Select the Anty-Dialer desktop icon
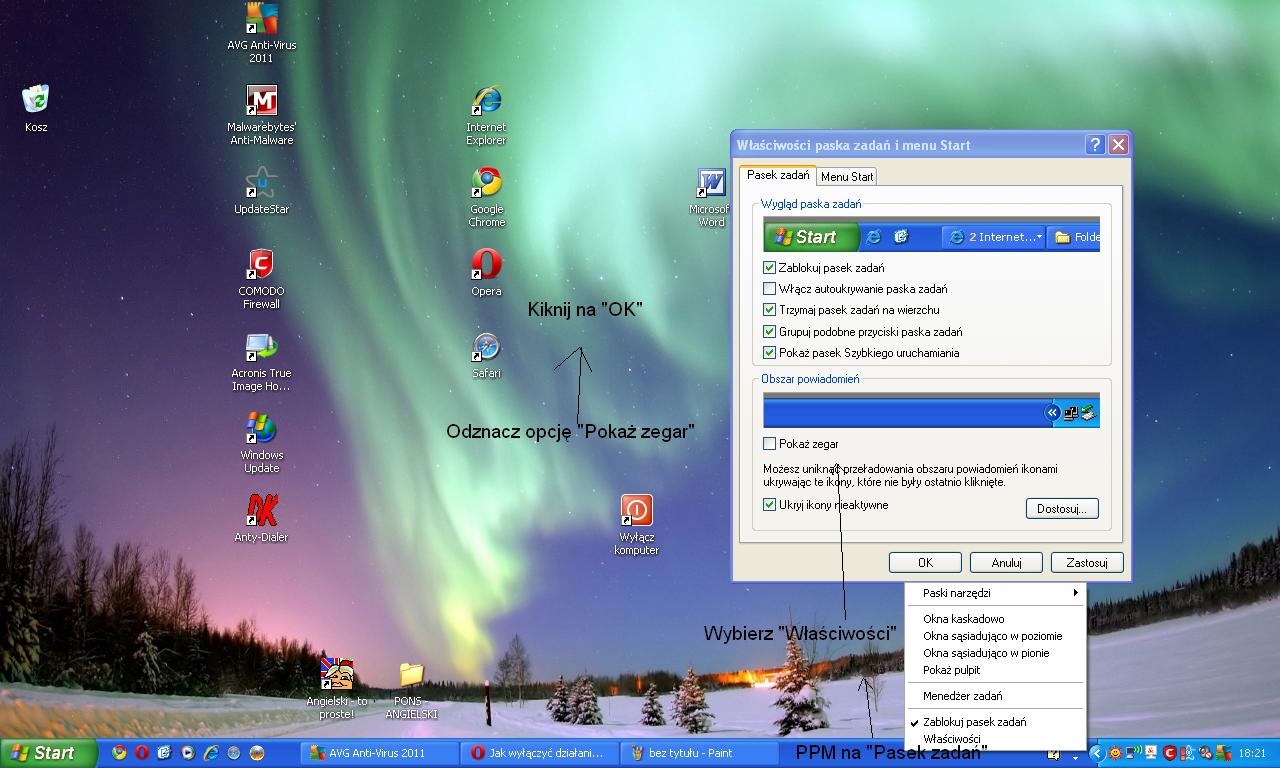 [261, 519]
